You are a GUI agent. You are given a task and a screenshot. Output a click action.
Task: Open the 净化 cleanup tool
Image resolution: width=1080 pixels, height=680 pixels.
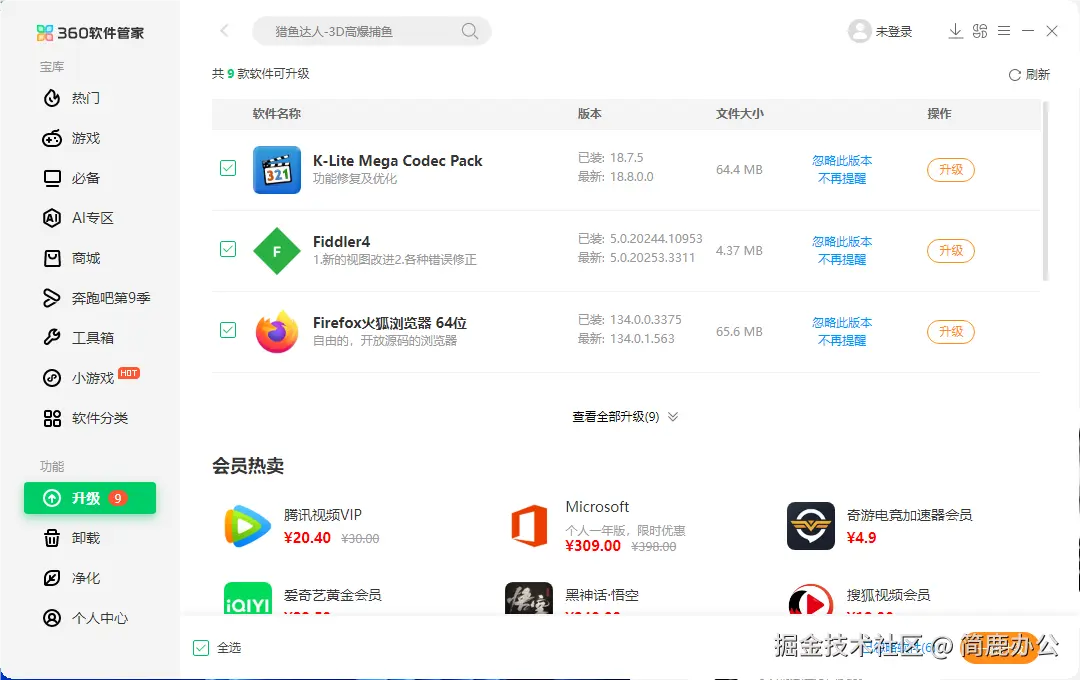point(80,578)
